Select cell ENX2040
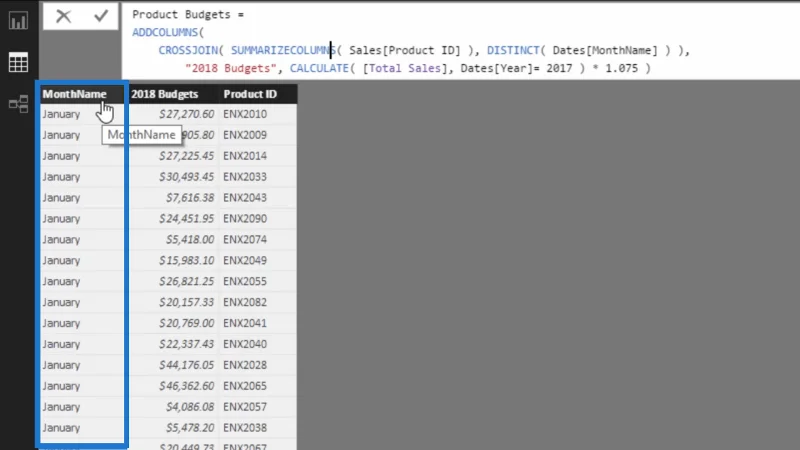800x450 pixels. 245,344
